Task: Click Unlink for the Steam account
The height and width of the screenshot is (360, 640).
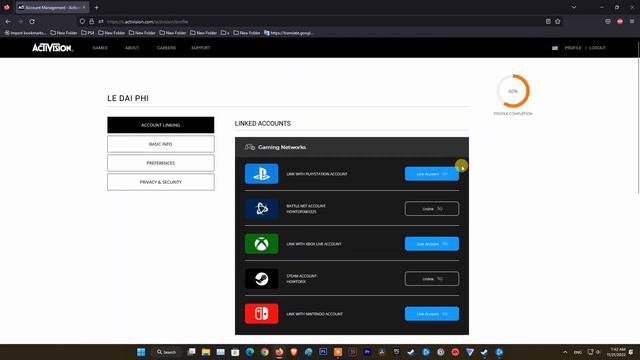Action: click(432, 279)
